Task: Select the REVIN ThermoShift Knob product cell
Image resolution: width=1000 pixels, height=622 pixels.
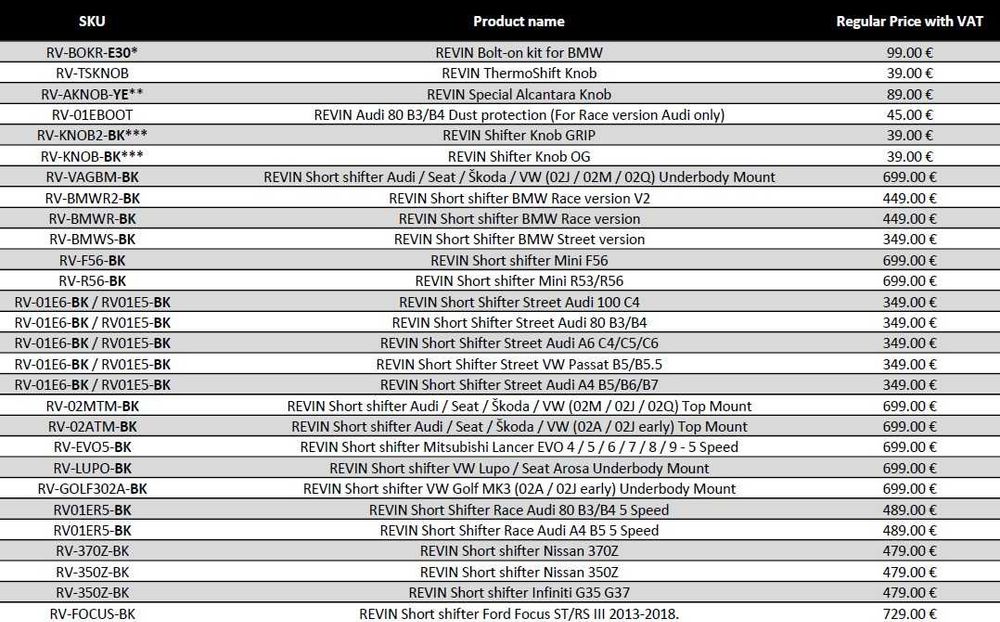Action: (x=519, y=73)
